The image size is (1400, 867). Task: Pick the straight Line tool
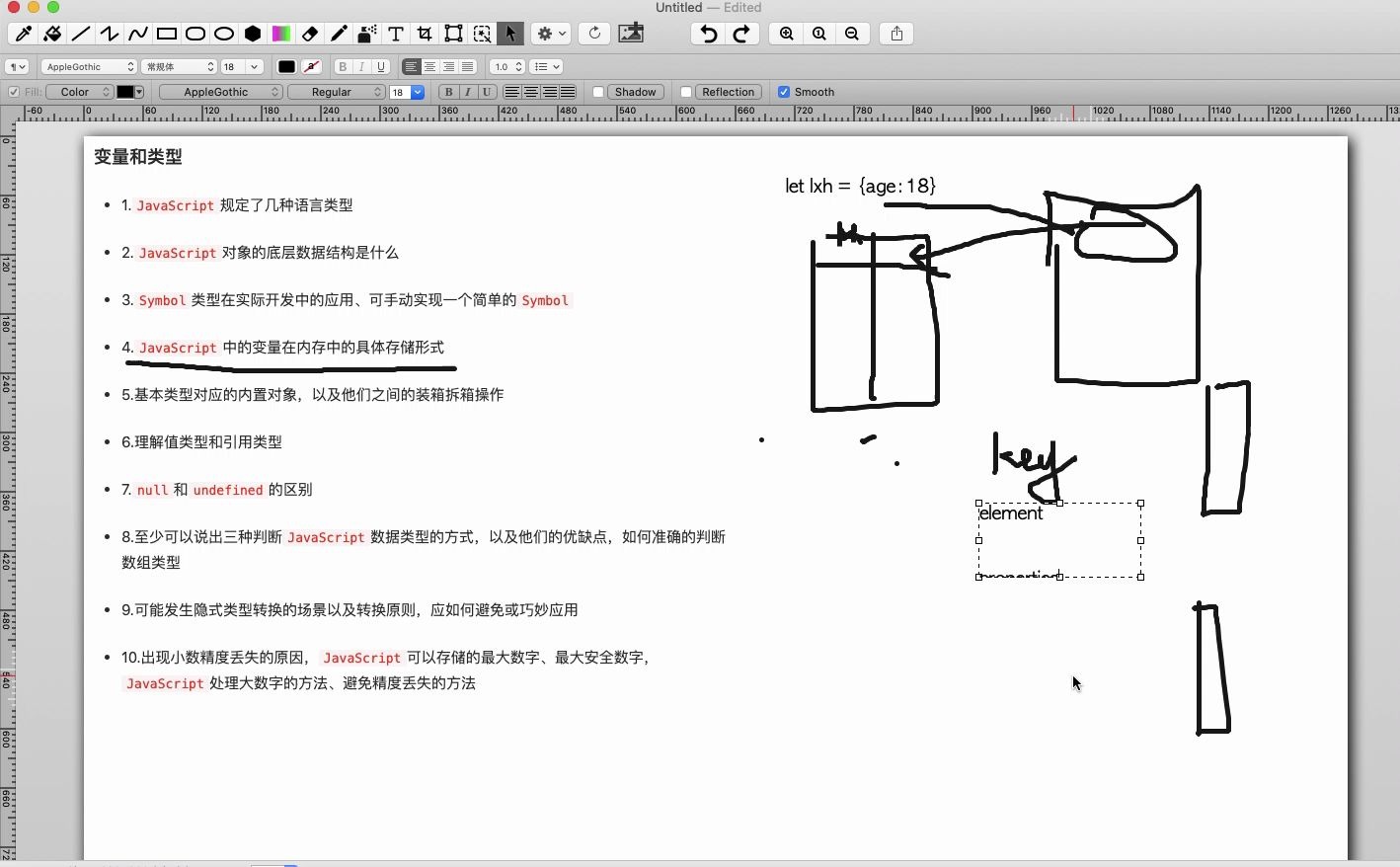[x=80, y=34]
